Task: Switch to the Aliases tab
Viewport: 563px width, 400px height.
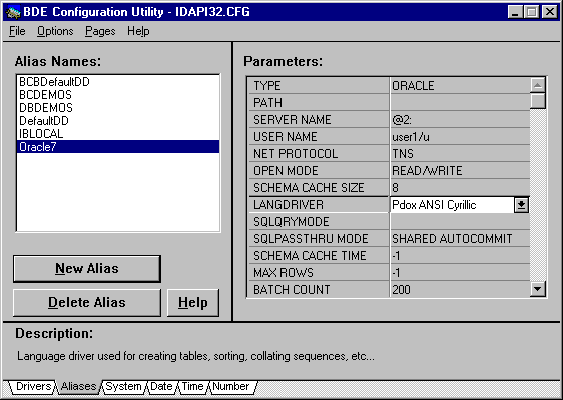Action: click(x=78, y=386)
